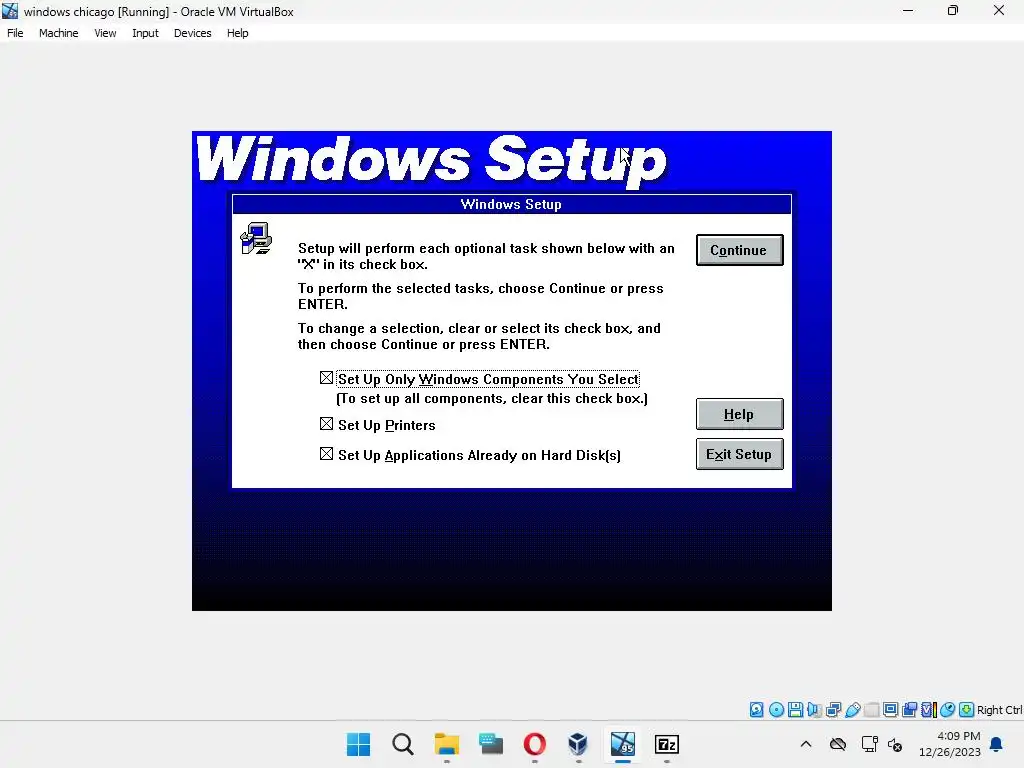Click the network adapters indicator icon
Image resolution: width=1024 pixels, height=768 pixels.
pyautogui.click(x=833, y=710)
